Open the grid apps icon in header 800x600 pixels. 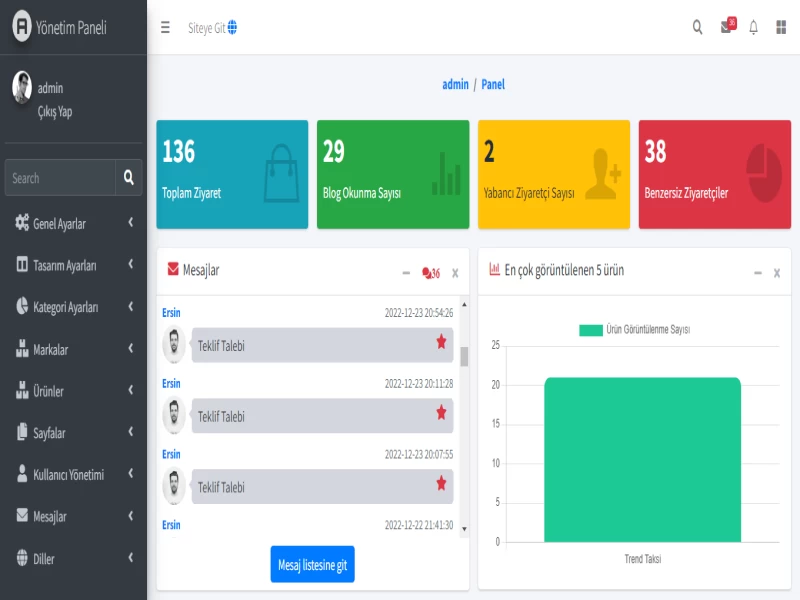[x=781, y=28]
